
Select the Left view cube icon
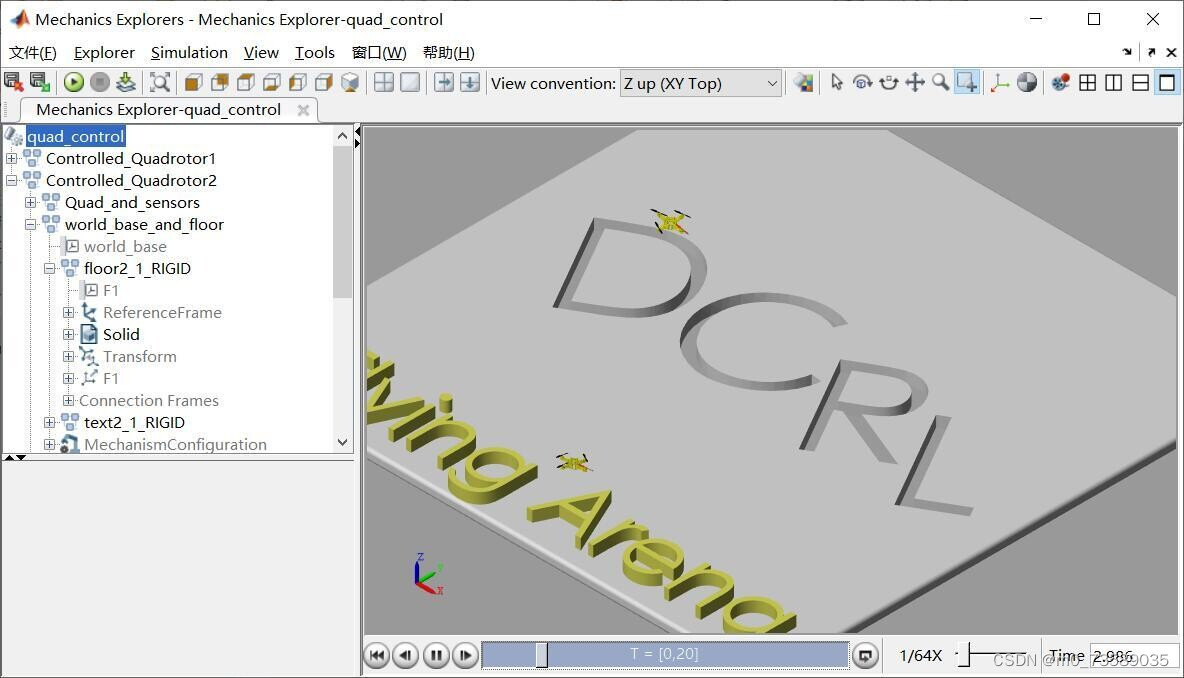point(298,82)
